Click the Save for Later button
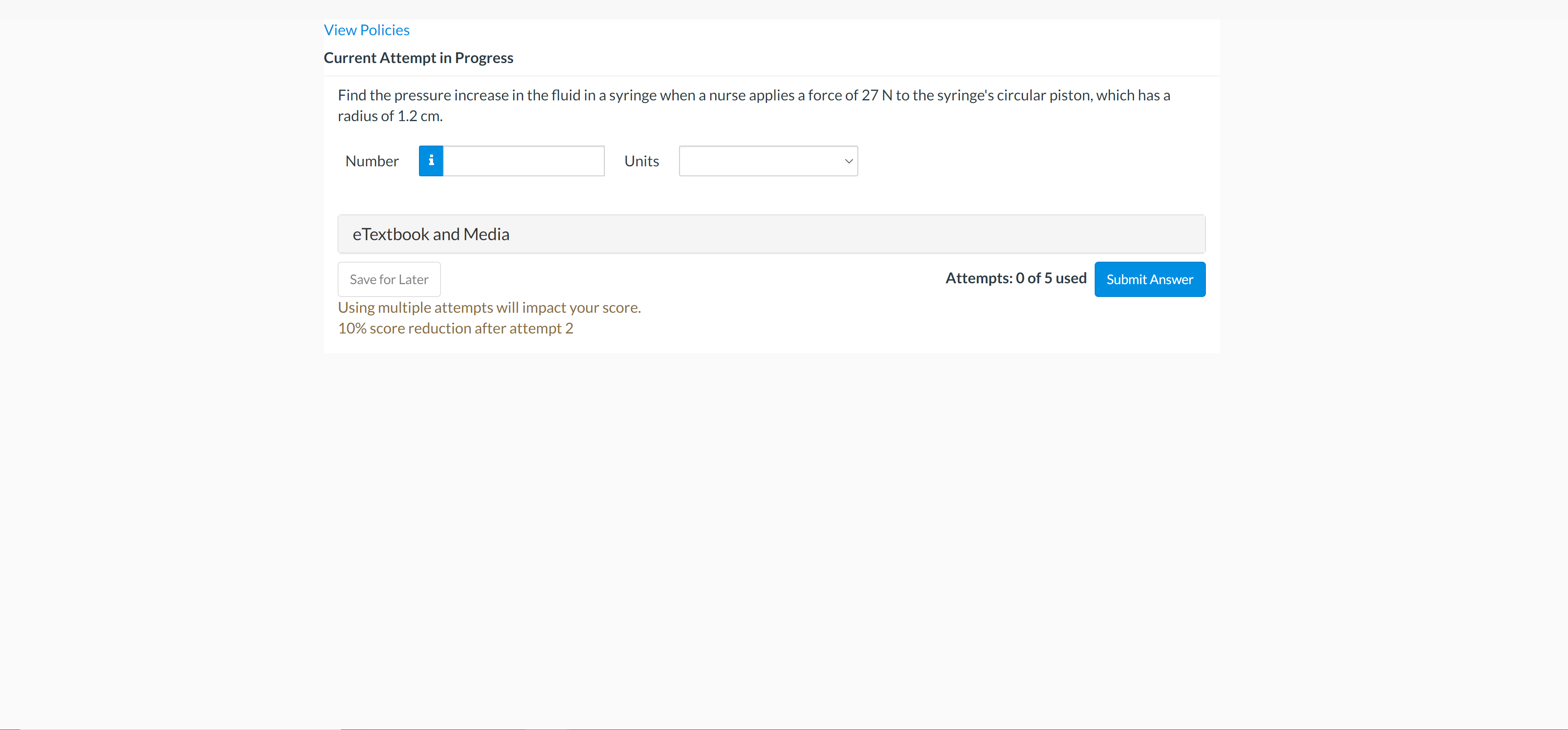 coord(388,279)
